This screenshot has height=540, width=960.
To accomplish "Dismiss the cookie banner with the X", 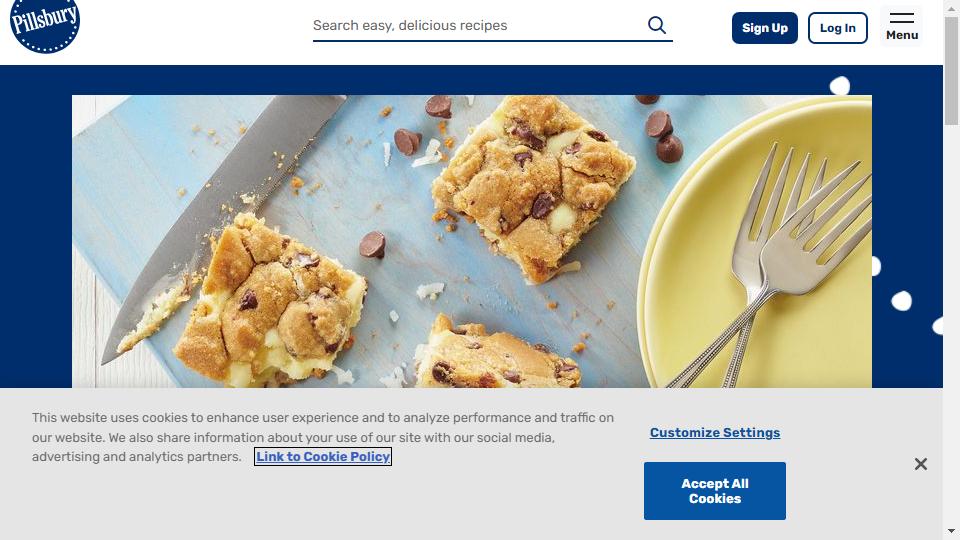I will coord(920,464).
